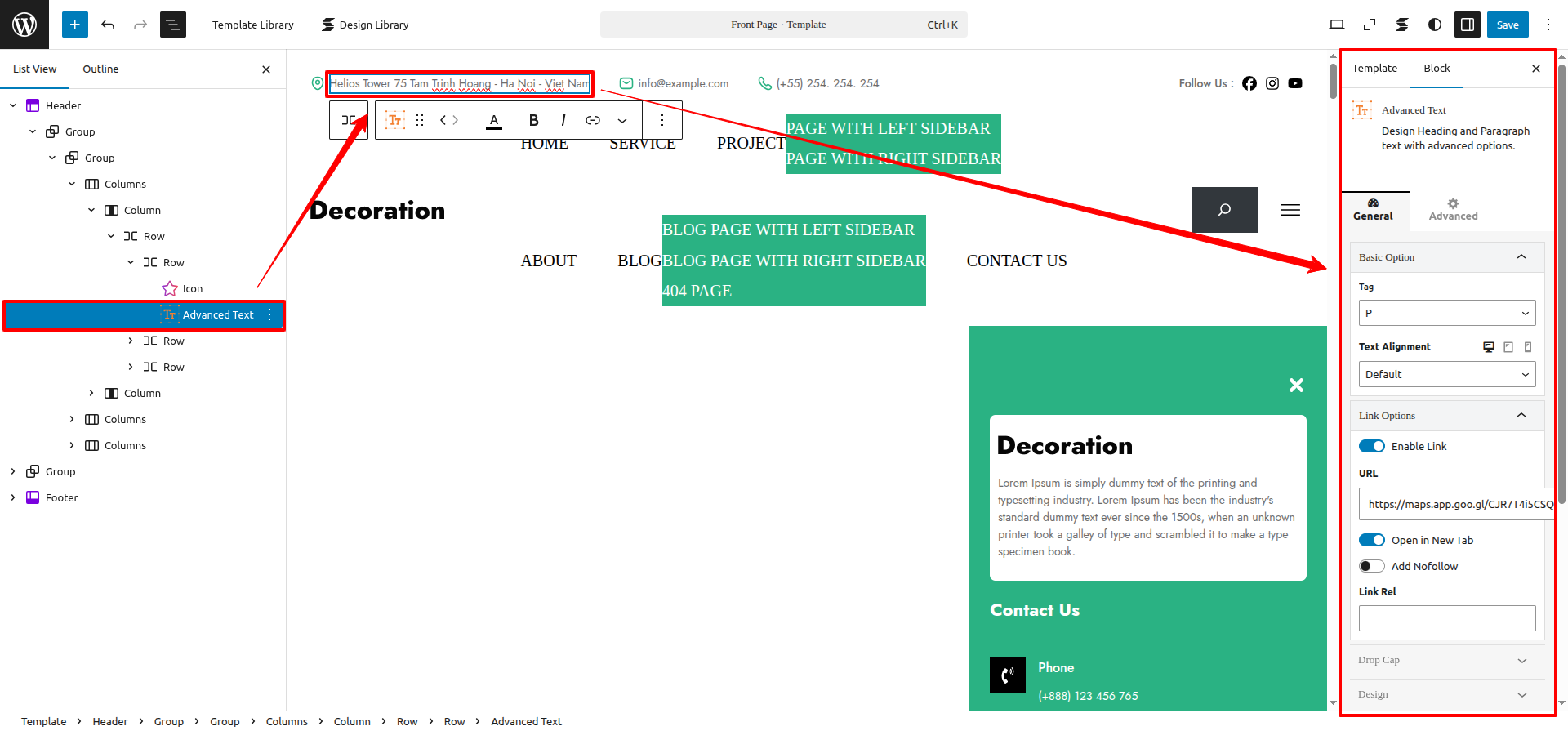Collapse the Basic Option panel
1568x731 pixels.
tap(1447, 257)
